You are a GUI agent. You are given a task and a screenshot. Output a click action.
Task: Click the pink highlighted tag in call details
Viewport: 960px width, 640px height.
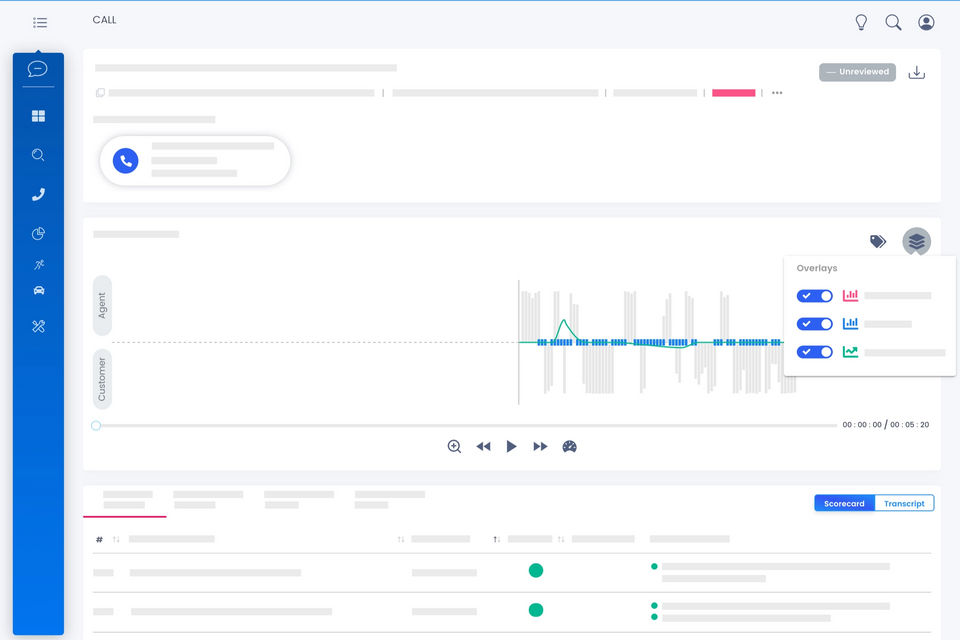point(733,92)
